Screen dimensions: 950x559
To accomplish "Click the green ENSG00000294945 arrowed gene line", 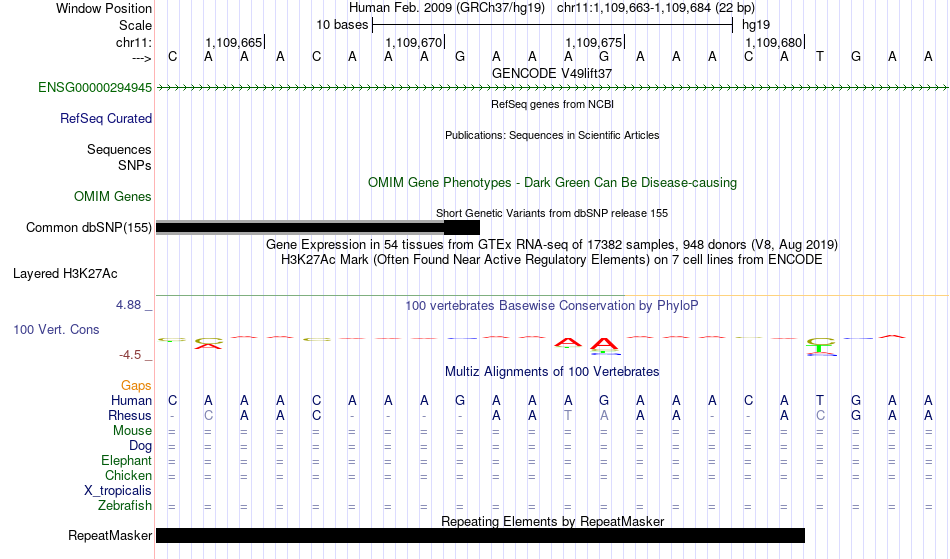I will 552,88.
